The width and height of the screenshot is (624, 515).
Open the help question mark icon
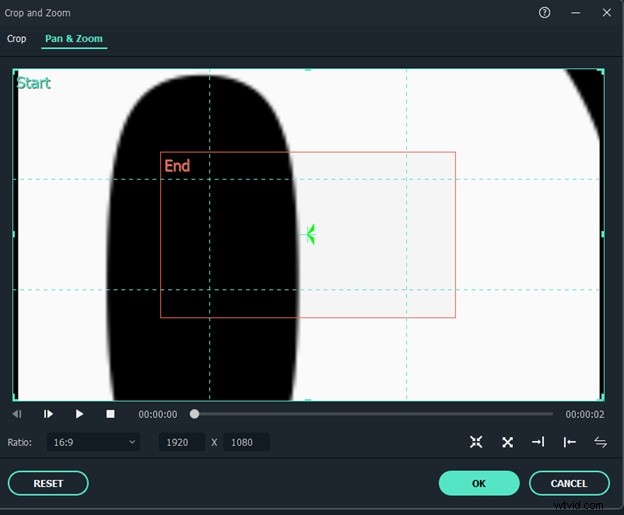click(544, 13)
